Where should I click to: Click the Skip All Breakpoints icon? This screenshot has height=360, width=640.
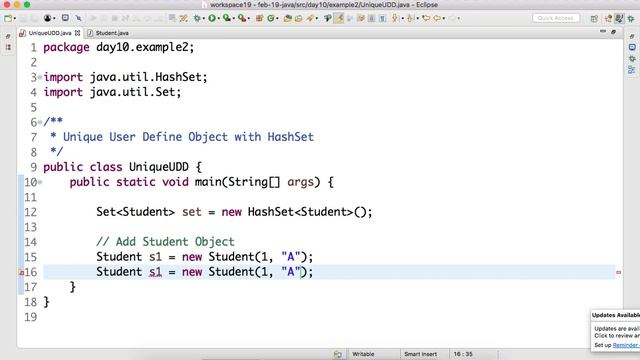pos(78,18)
